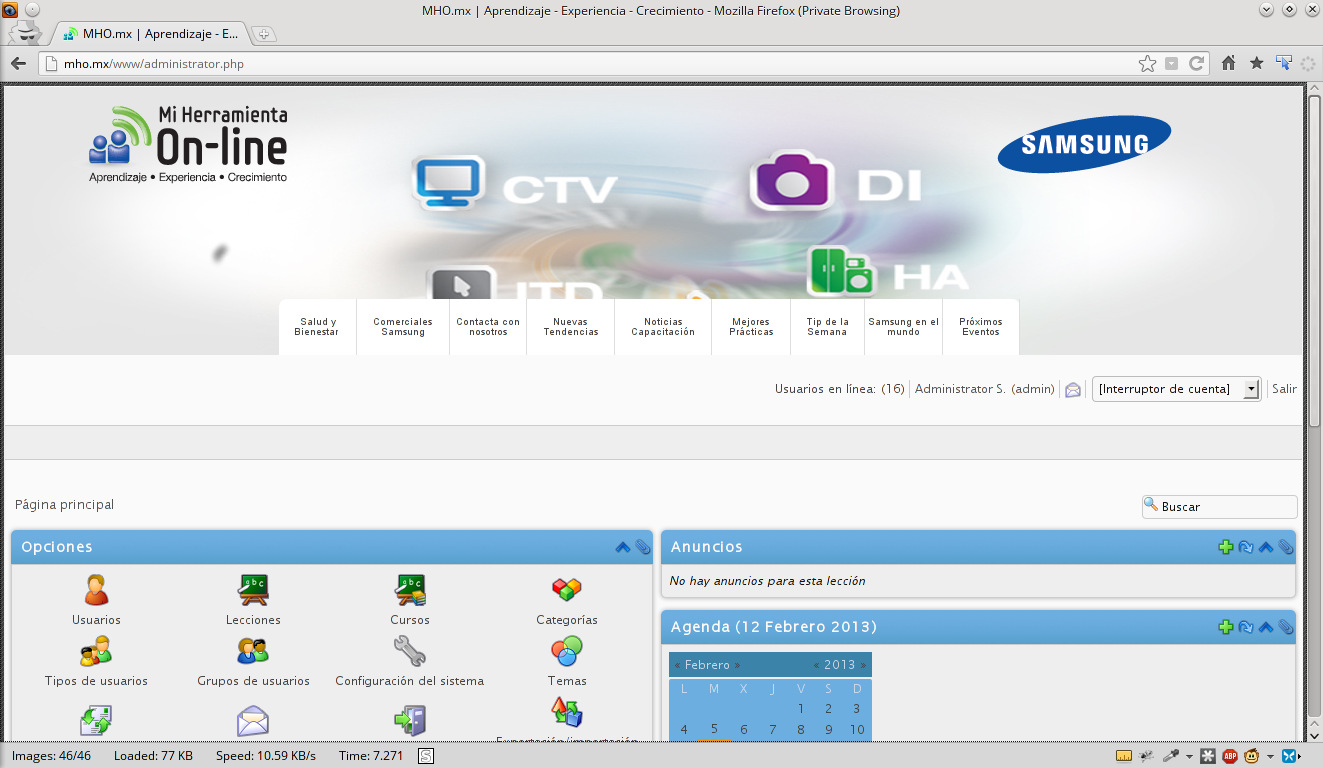
Task: Open the URL history dropdown in address bar
Action: [1171, 63]
